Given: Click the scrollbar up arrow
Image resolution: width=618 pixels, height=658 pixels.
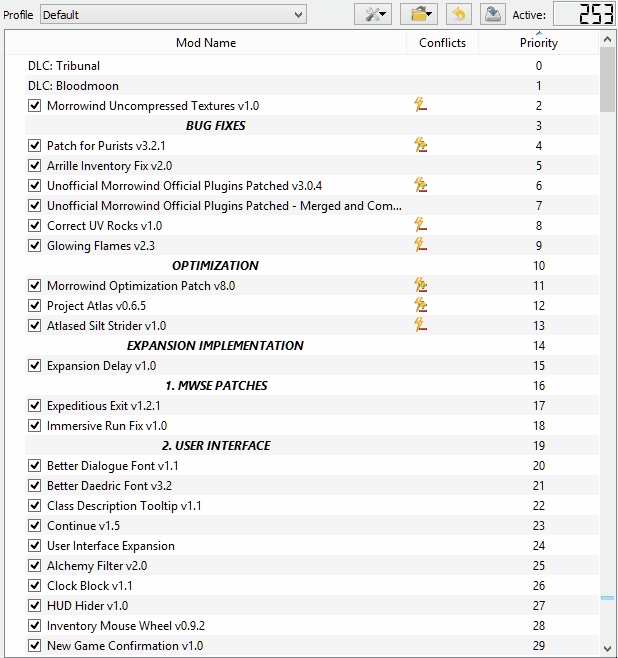Looking at the screenshot, I should click(607, 39).
